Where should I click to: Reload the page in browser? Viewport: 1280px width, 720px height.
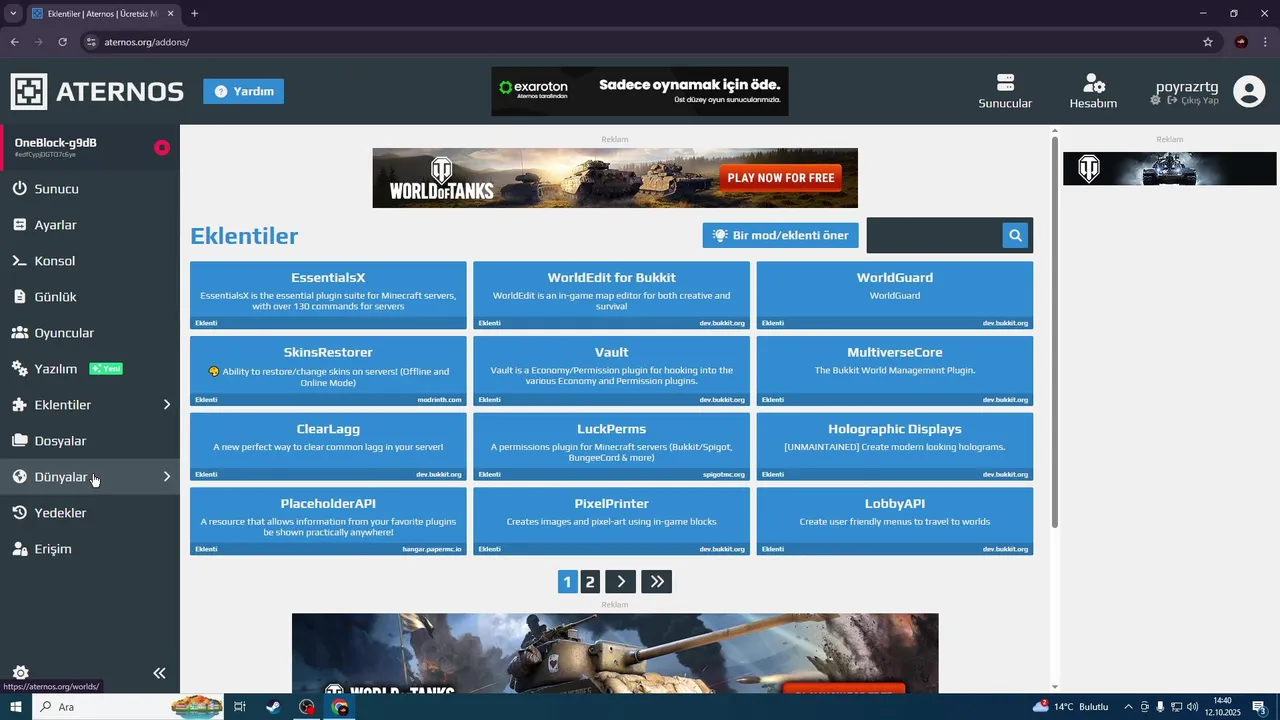click(x=62, y=42)
